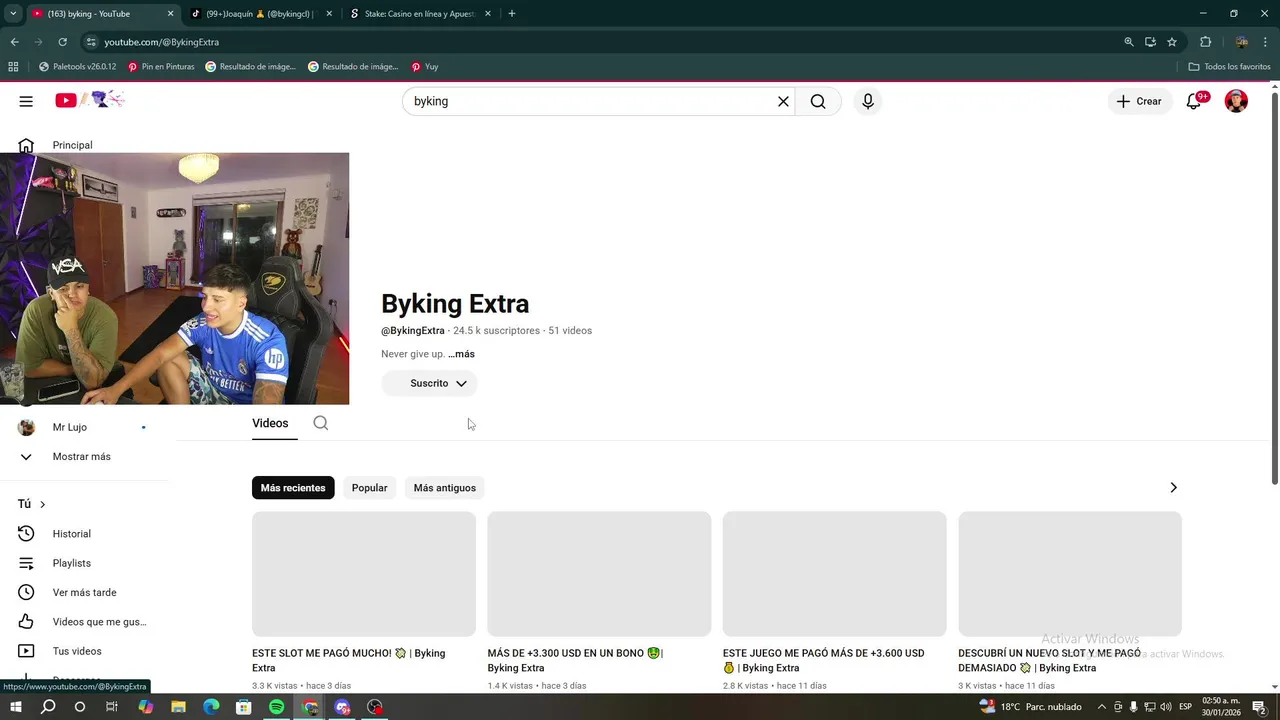Select the Popular filter chip
Image resolution: width=1280 pixels, height=720 pixels.
pyautogui.click(x=369, y=488)
